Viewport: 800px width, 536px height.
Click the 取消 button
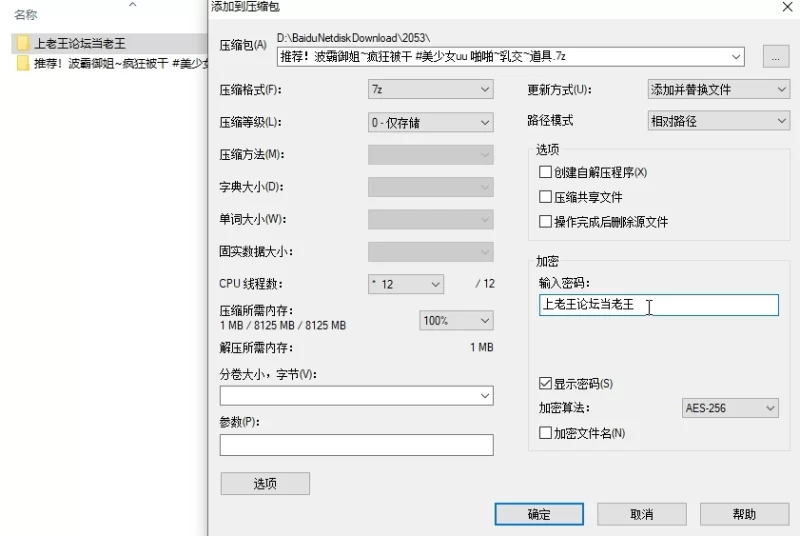click(x=641, y=514)
